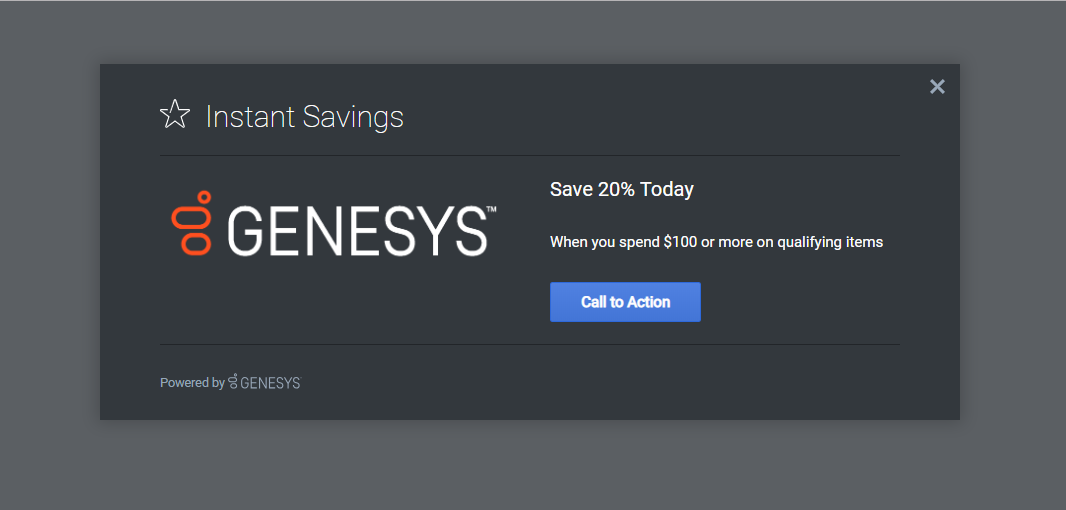
Task: Click the Save 20% Today headline
Action: click(x=621, y=189)
